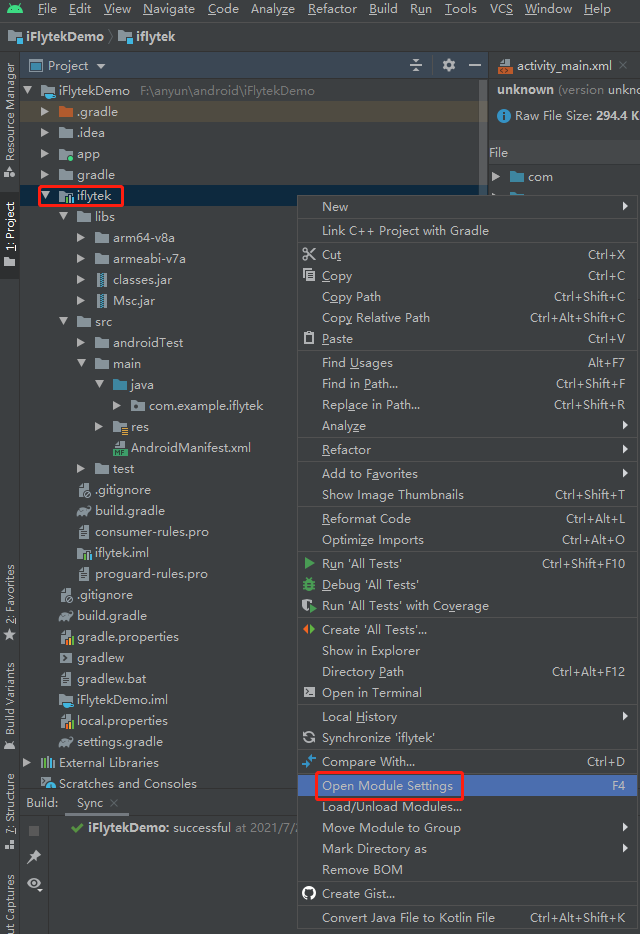Expand the com.example.iflytek package
The width and height of the screenshot is (640, 934).
tap(117, 406)
